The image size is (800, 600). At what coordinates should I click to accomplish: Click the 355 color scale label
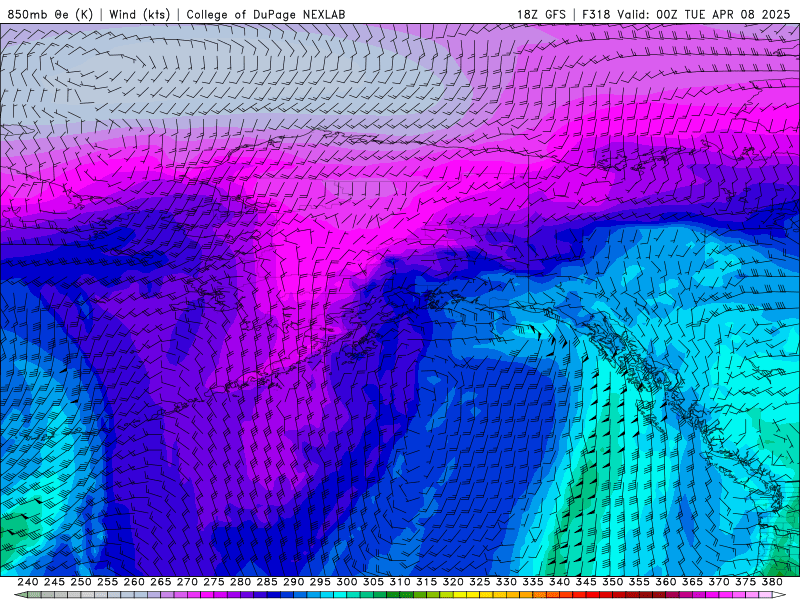(x=639, y=582)
